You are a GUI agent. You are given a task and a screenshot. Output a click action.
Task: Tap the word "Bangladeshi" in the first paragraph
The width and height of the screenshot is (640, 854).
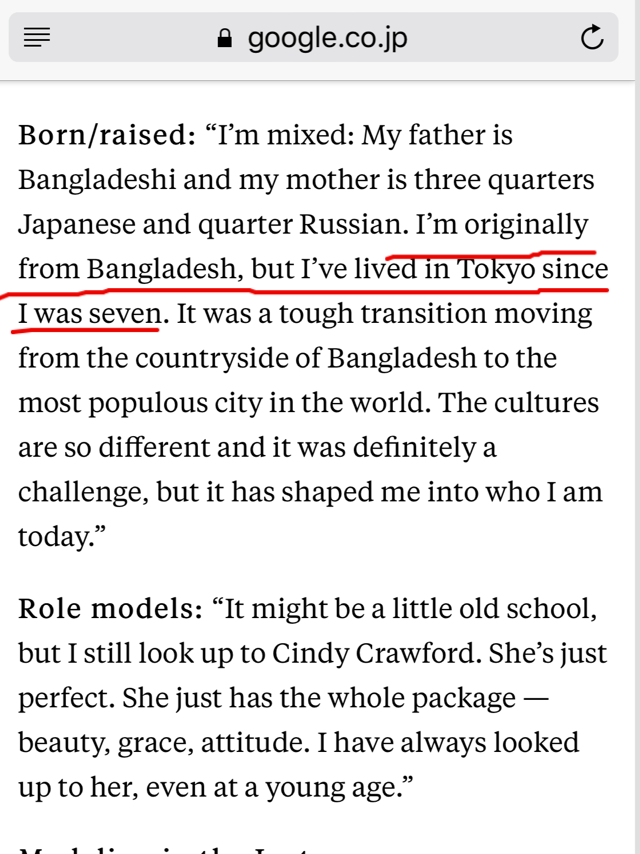[x=96, y=180]
